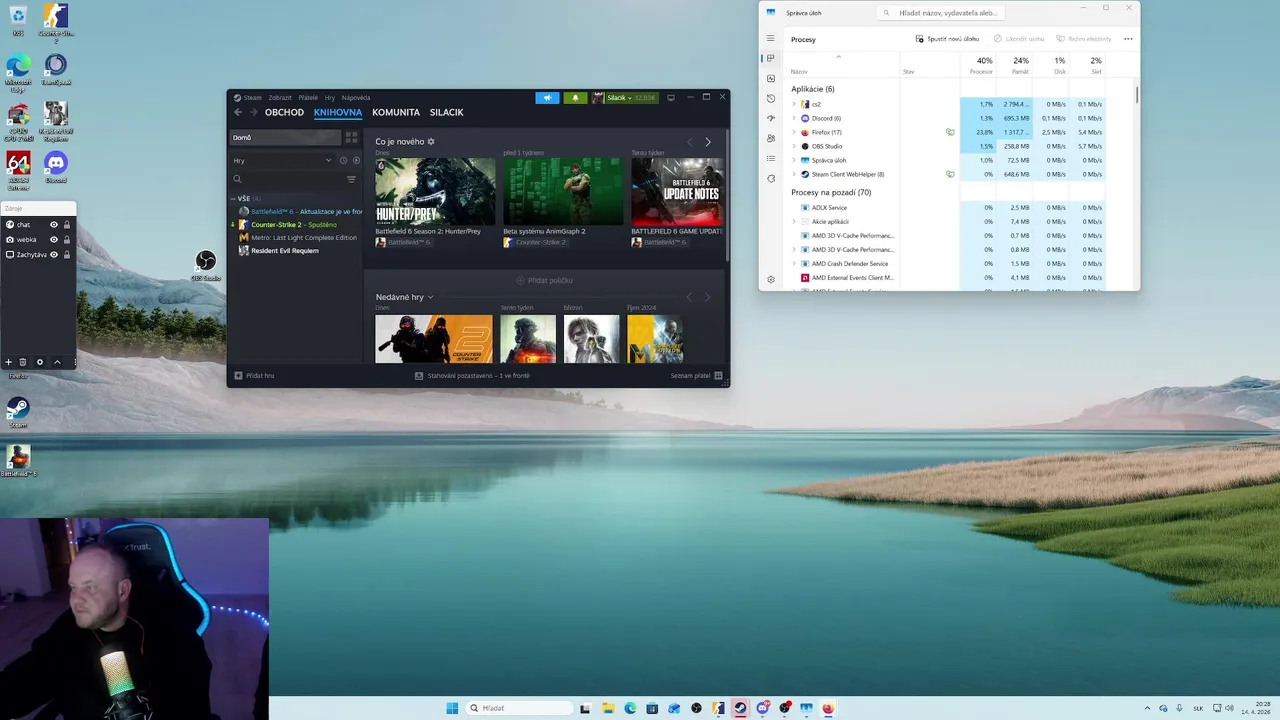
Task: Open Battlefield 6 Season 2 Hunter/Prey news thumbnail
Action: (x=435, y=191)
